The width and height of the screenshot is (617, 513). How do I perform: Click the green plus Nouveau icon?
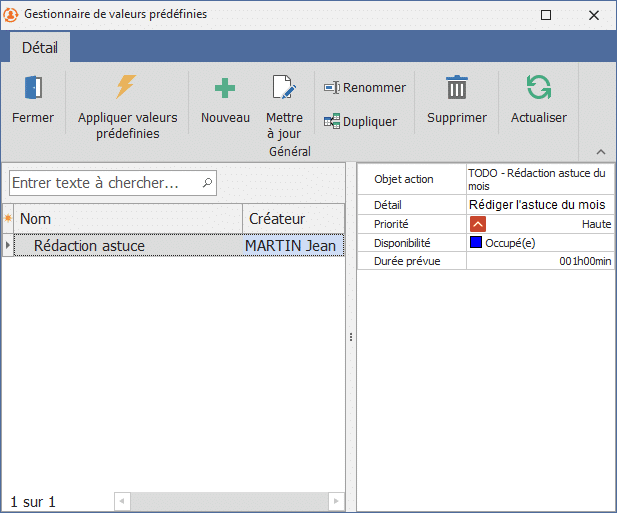(225, 88)
